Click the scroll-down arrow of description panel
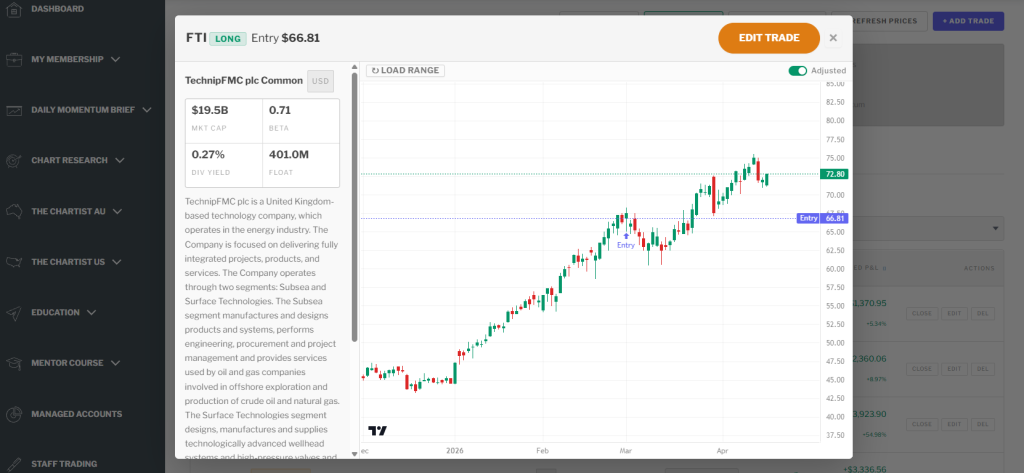Image resolution: width=1024 pixels, height=473 pixels. coord(355,453)
